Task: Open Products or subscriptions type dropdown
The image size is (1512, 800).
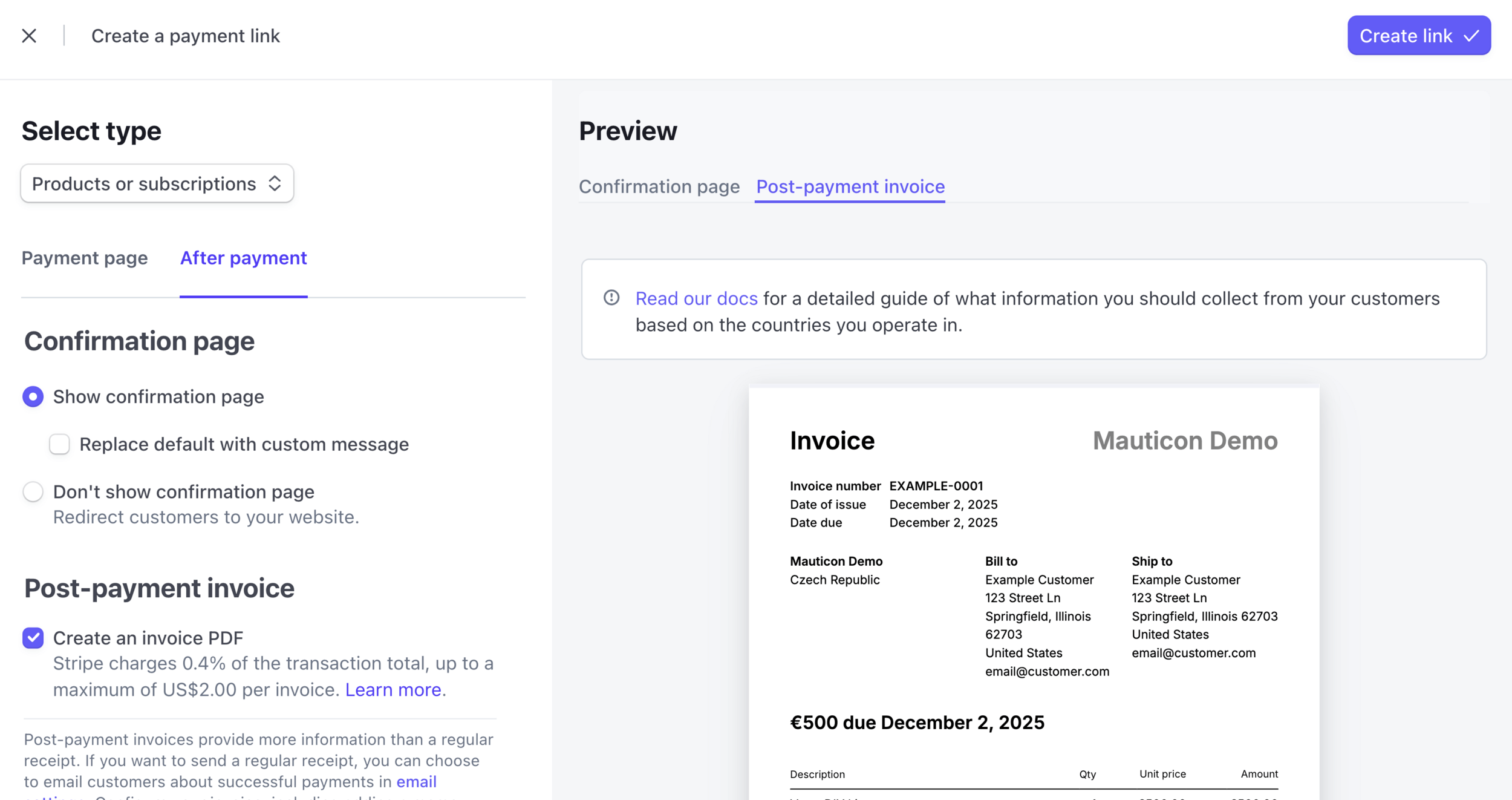Action: (144, 183)
